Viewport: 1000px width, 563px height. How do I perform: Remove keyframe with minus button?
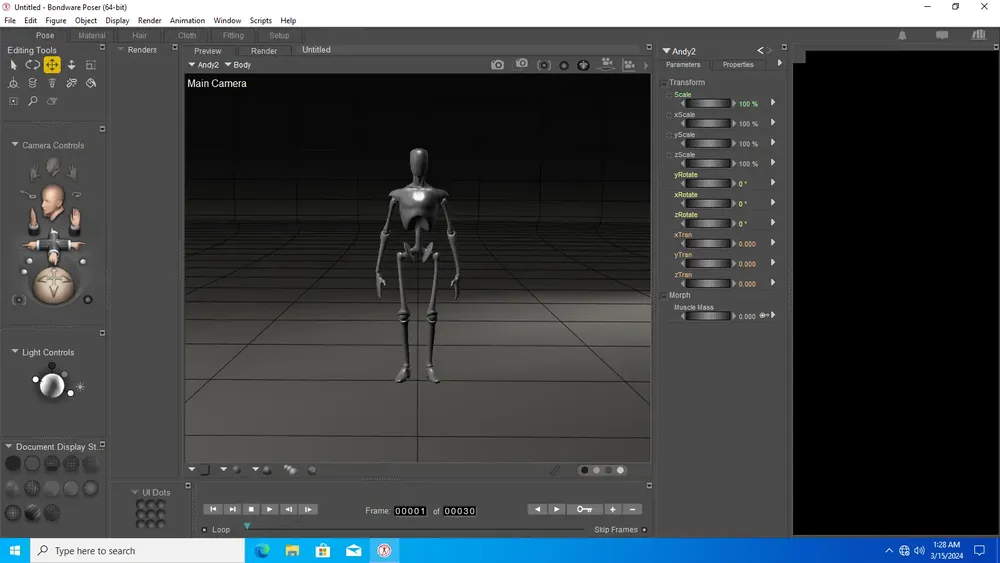(633, 509)
